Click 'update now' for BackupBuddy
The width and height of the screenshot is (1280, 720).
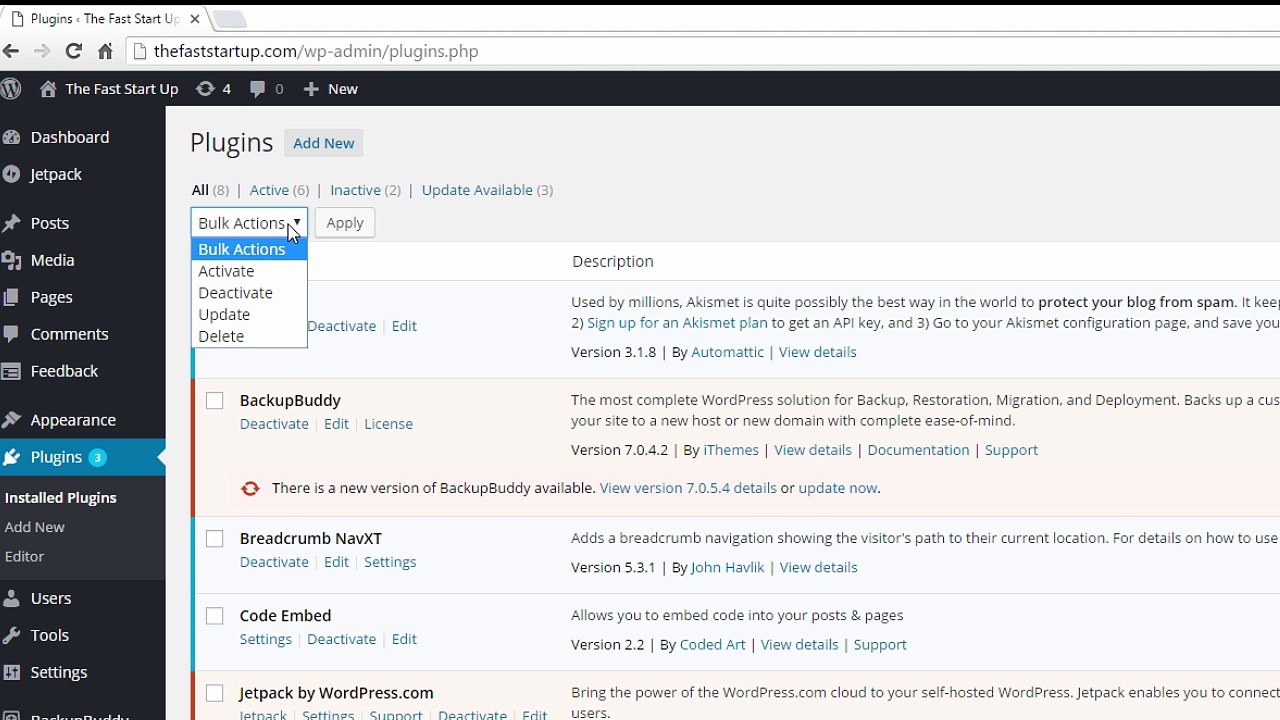(x=838, y=488)
